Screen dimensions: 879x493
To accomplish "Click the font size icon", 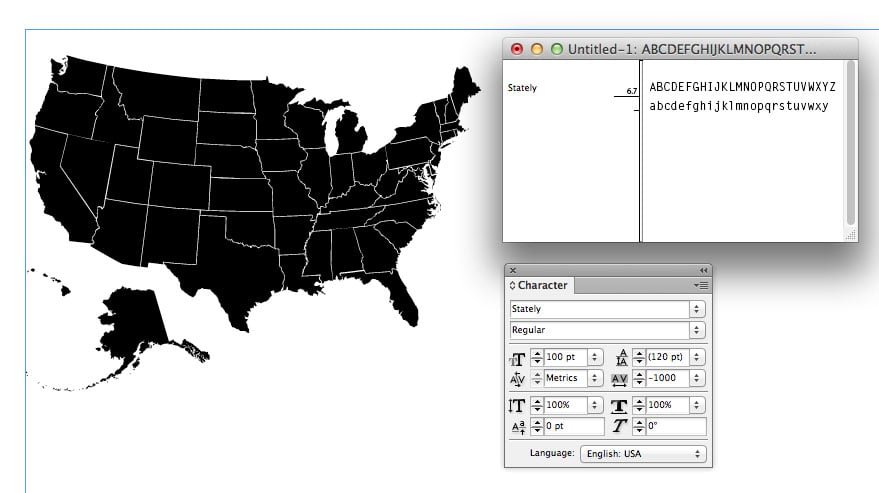I will click(x=517, y=358).
